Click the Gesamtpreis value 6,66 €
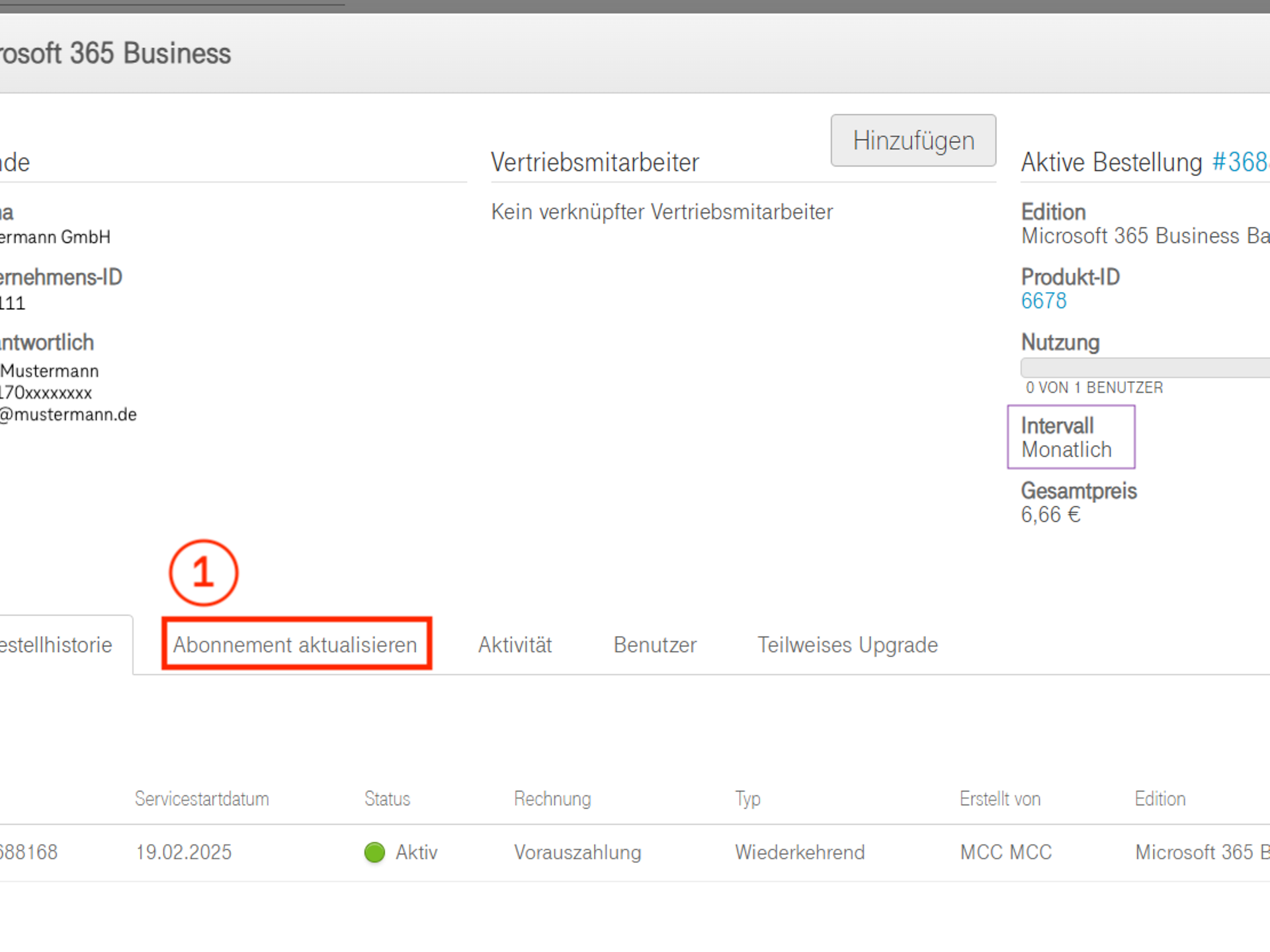 click(1049, 515)
